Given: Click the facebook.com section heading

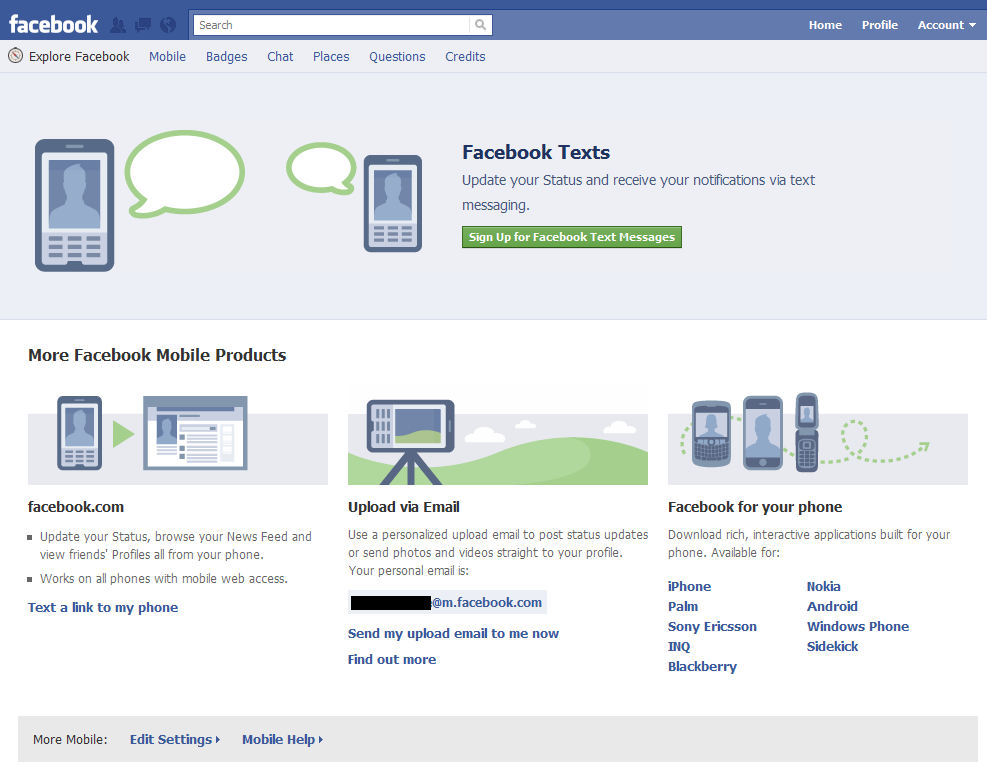Looking at the screenshot, I should pyautogui.click(x=76, y=507).
